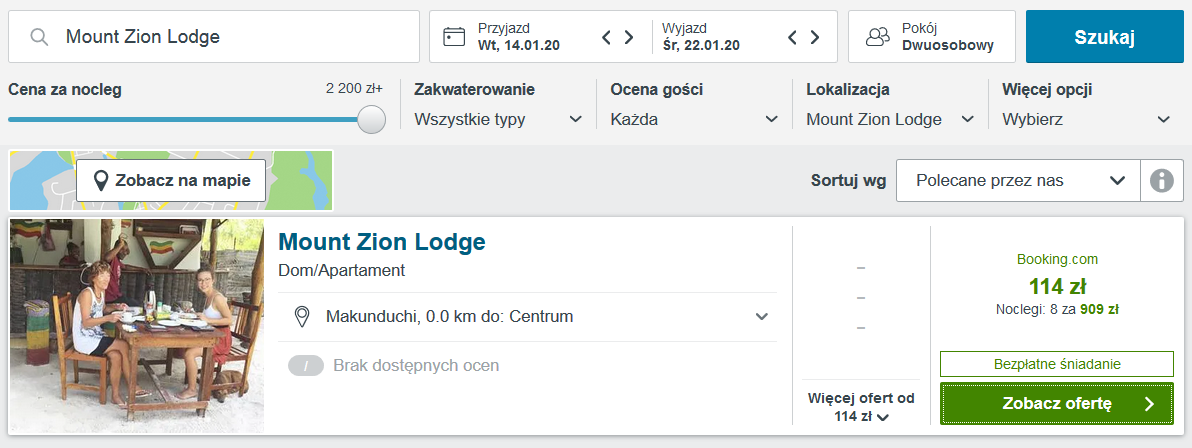
Task: Open the Więcej opcji dropdown
Action: coord(1087,119)
